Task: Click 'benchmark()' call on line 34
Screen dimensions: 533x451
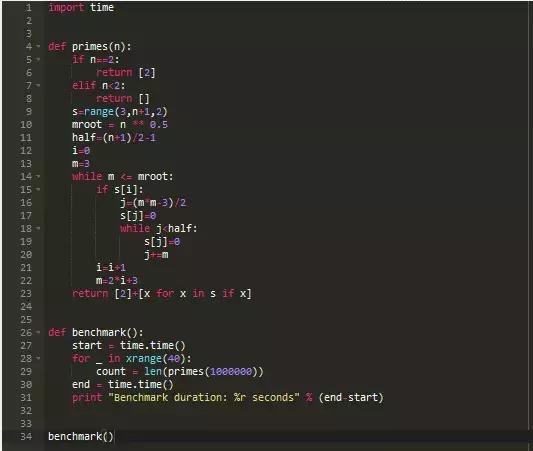Action: (81, 436)
